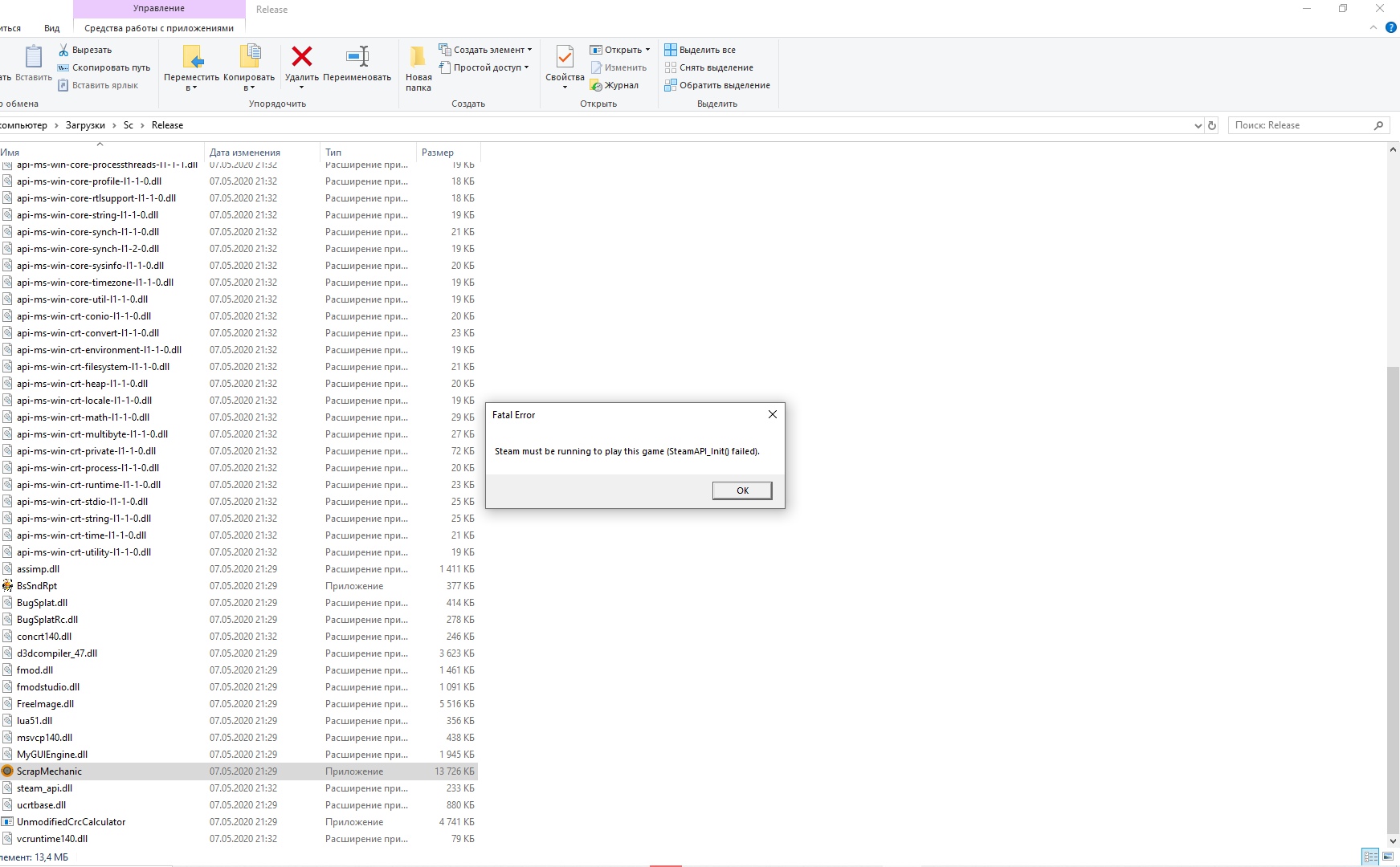Select the UnmodifiedCrcCalculator application
This screenshot has width=1400, height=867.
[x=239, y=822]
